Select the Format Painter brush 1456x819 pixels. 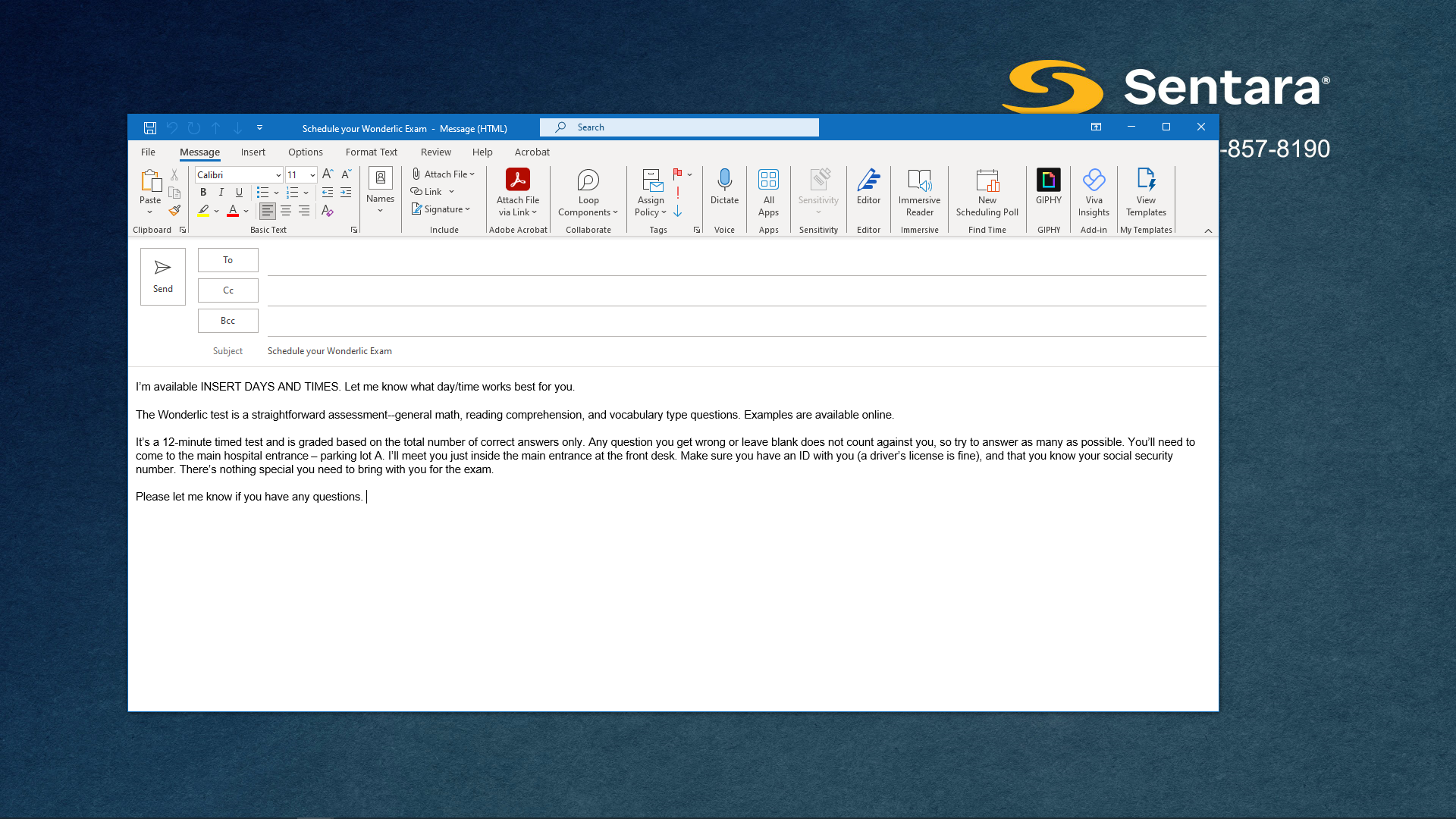click(x=174, y=210)
